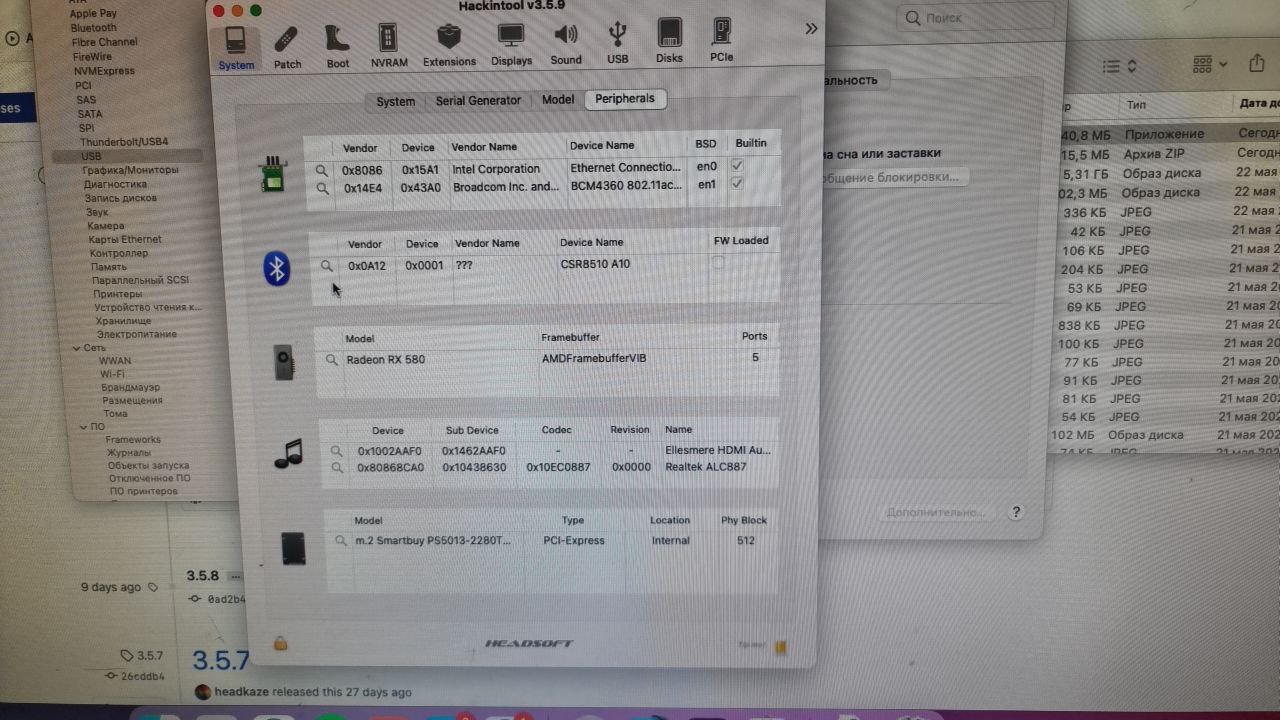The width and height of the screenshot is (1280, 720).
Task: Toggle Builtin checkbox for en0
Action: (737, 165)
